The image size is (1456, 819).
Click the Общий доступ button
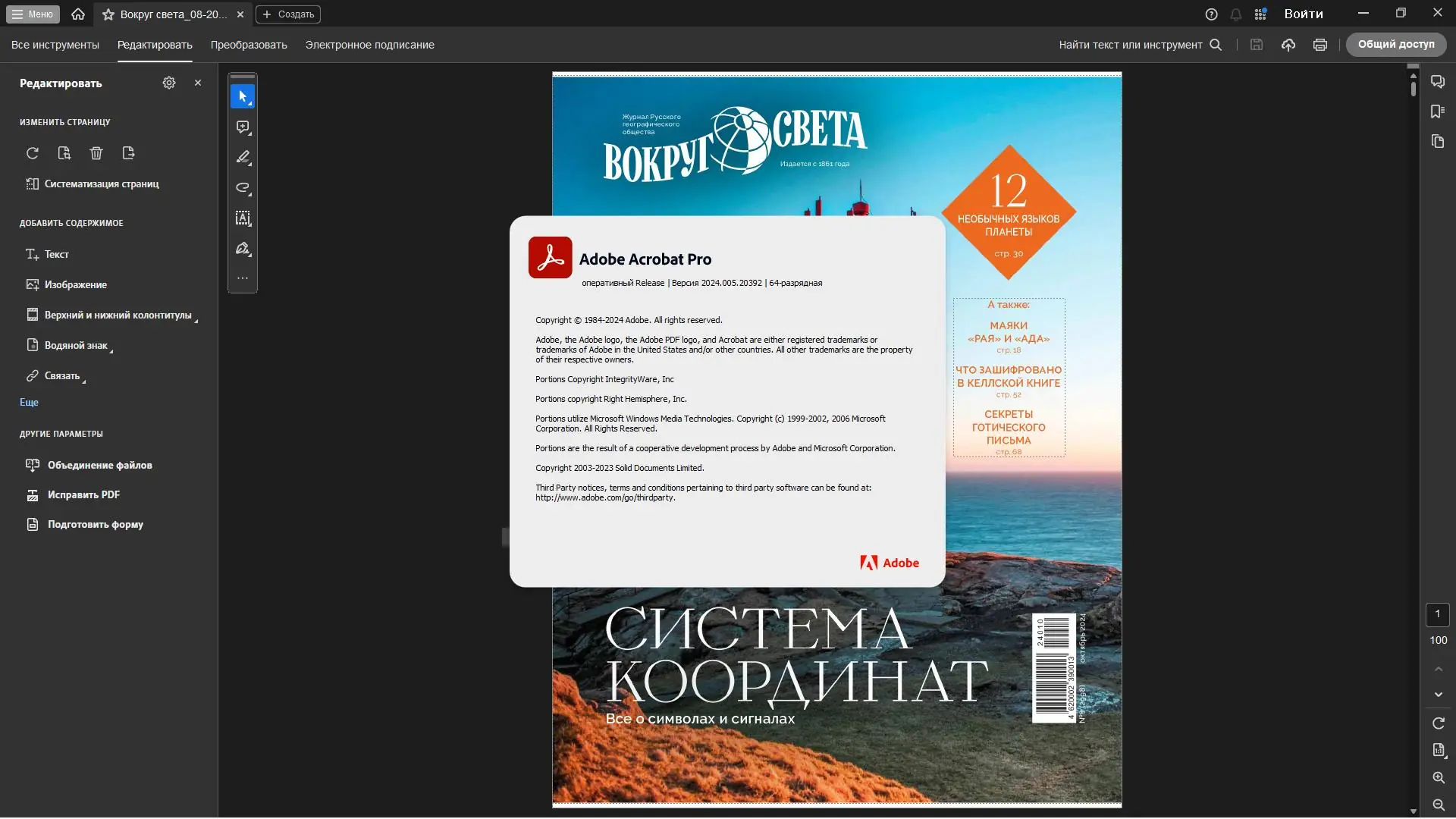(1395, 45)
